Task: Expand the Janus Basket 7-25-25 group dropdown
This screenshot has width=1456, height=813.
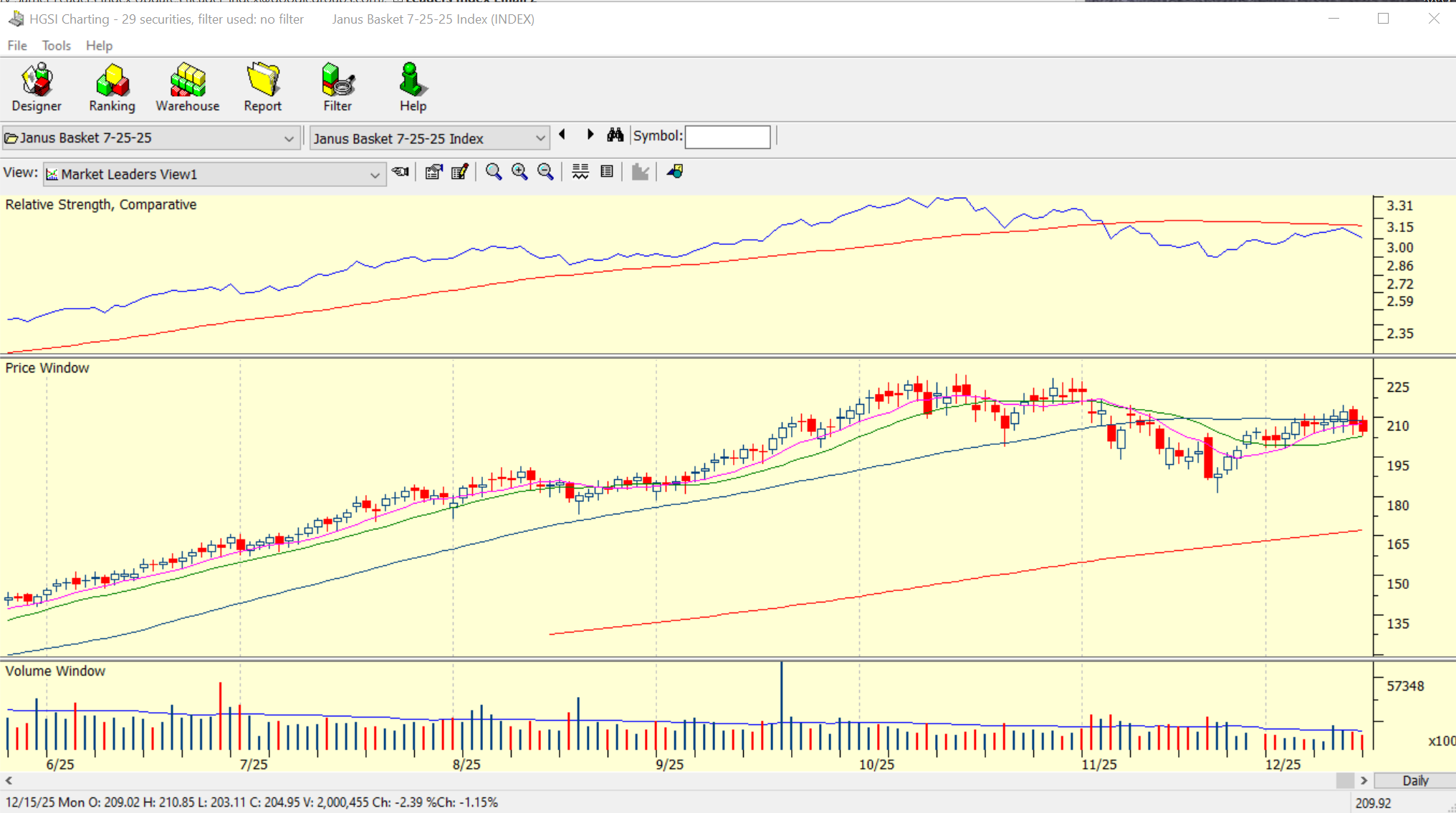Action: pos(289,138)
